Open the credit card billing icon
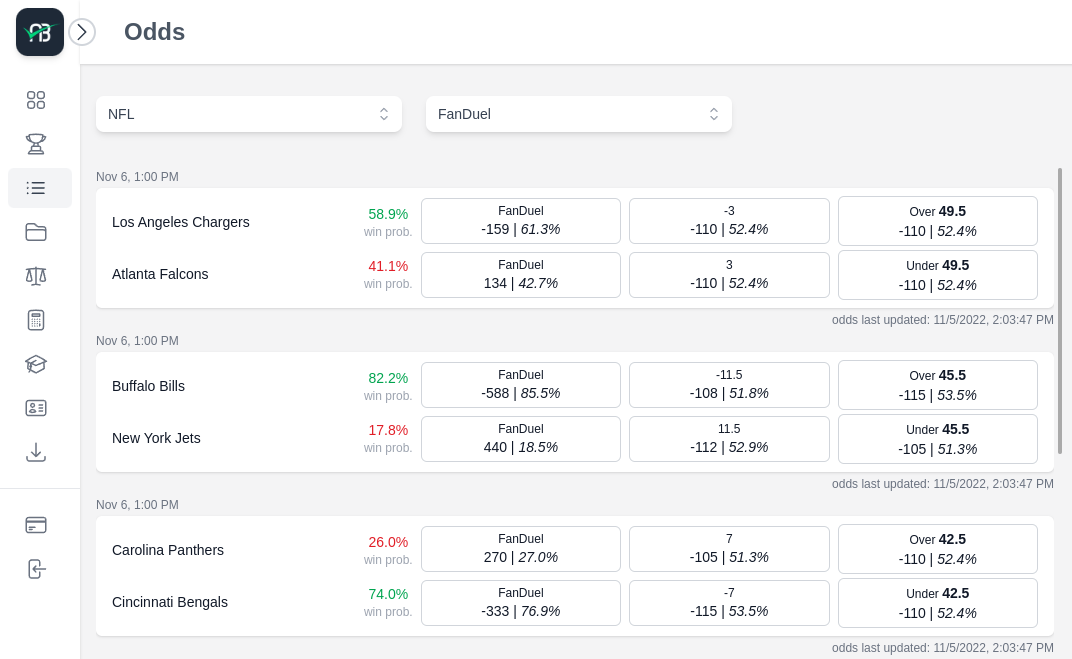This screenshot has width=1072, height=659. (36, 525)
